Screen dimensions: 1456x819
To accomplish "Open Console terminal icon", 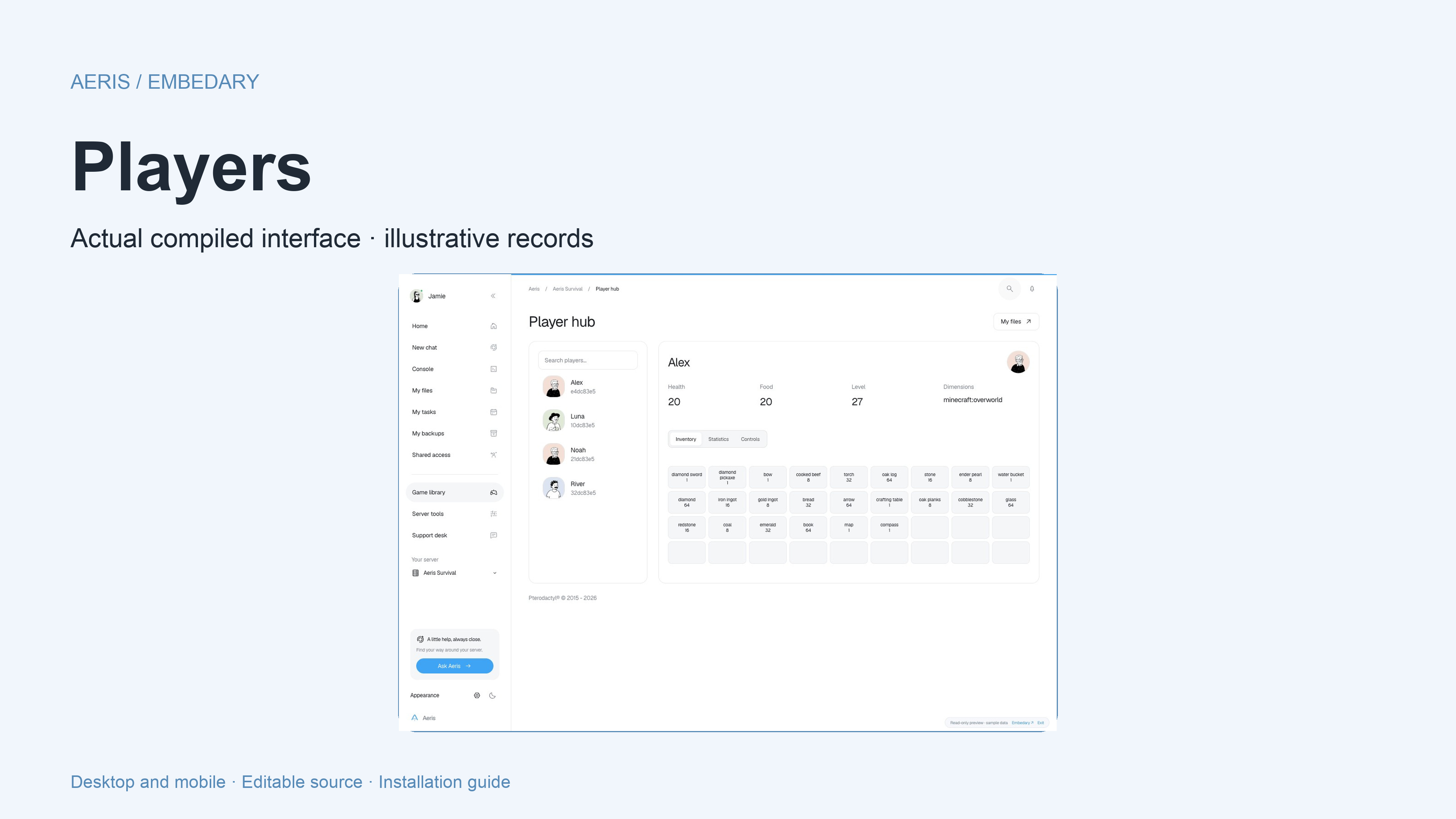I will 493,369.
